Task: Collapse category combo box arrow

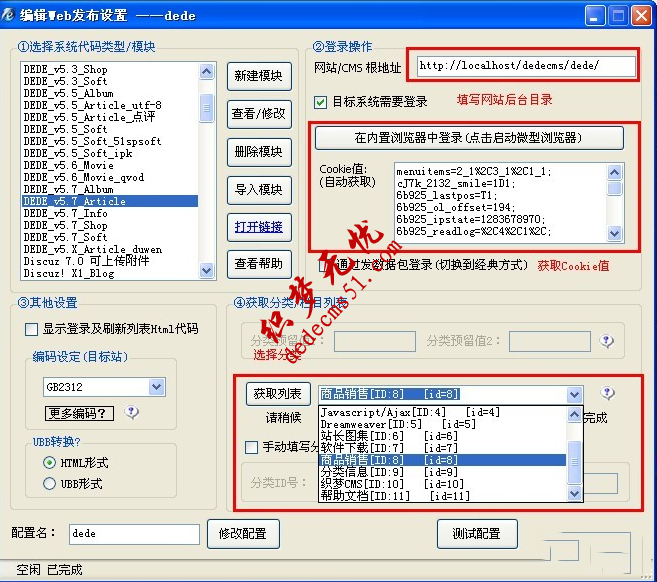Action: tap(574, 394)
